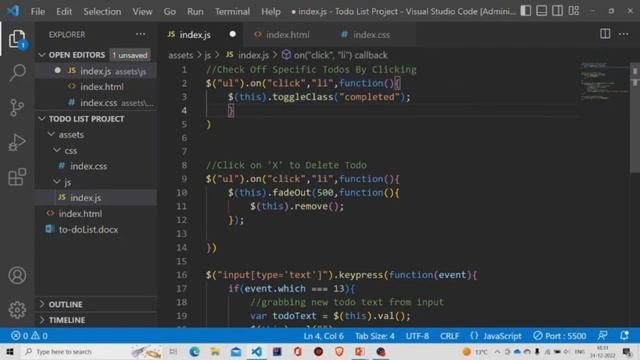640x360 pixels.
Task: Open the Run menu
Action: pos(195,11)
